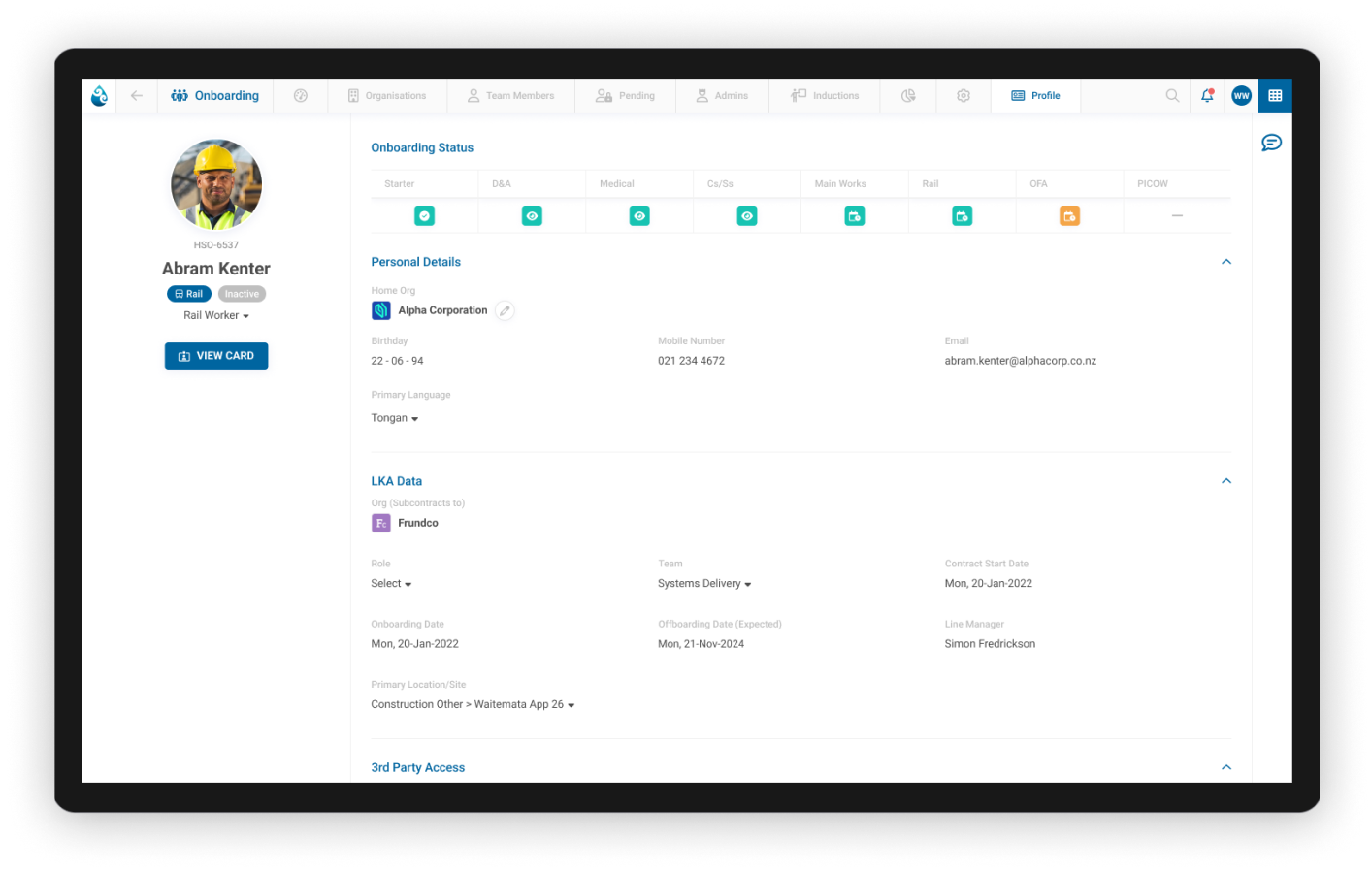
Task: Click the back arrow icon
Action: tap(136, 96)
